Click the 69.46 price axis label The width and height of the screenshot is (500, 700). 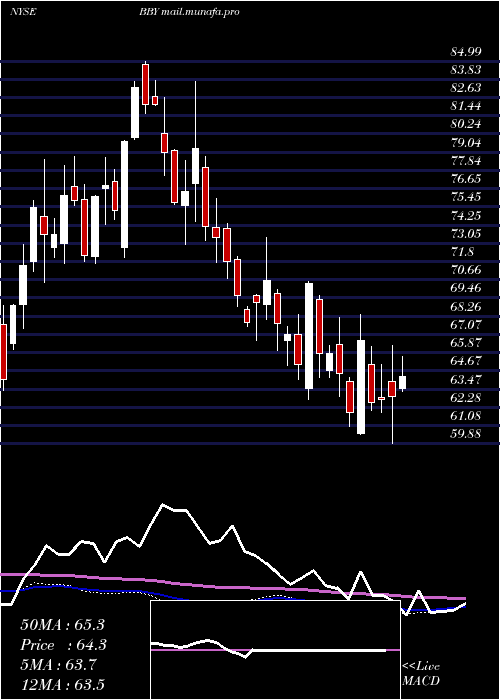click(466, 288)
